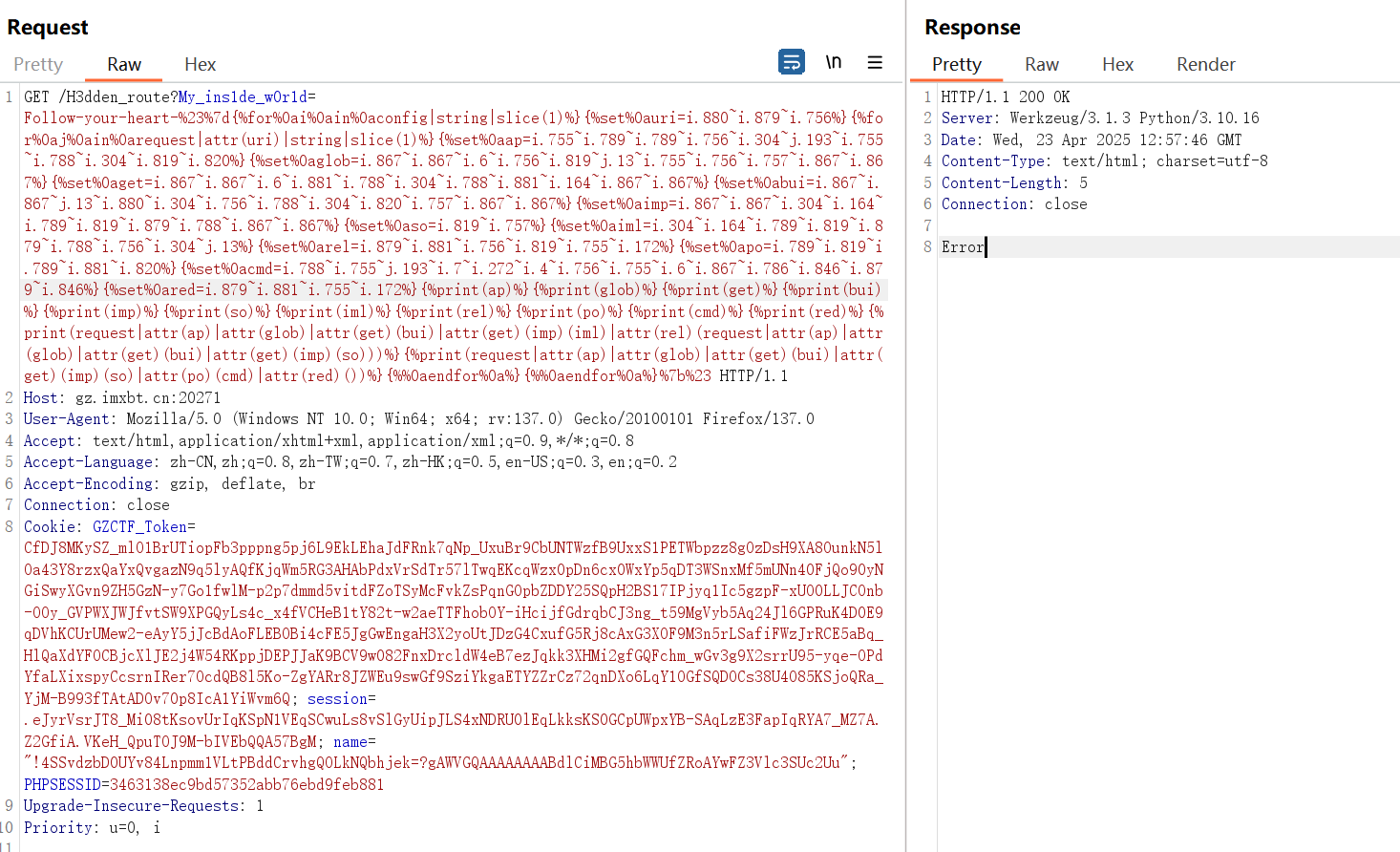1400x852 pixels.
Task: Switch to Response Raw tab
Action: (1042, 64)
